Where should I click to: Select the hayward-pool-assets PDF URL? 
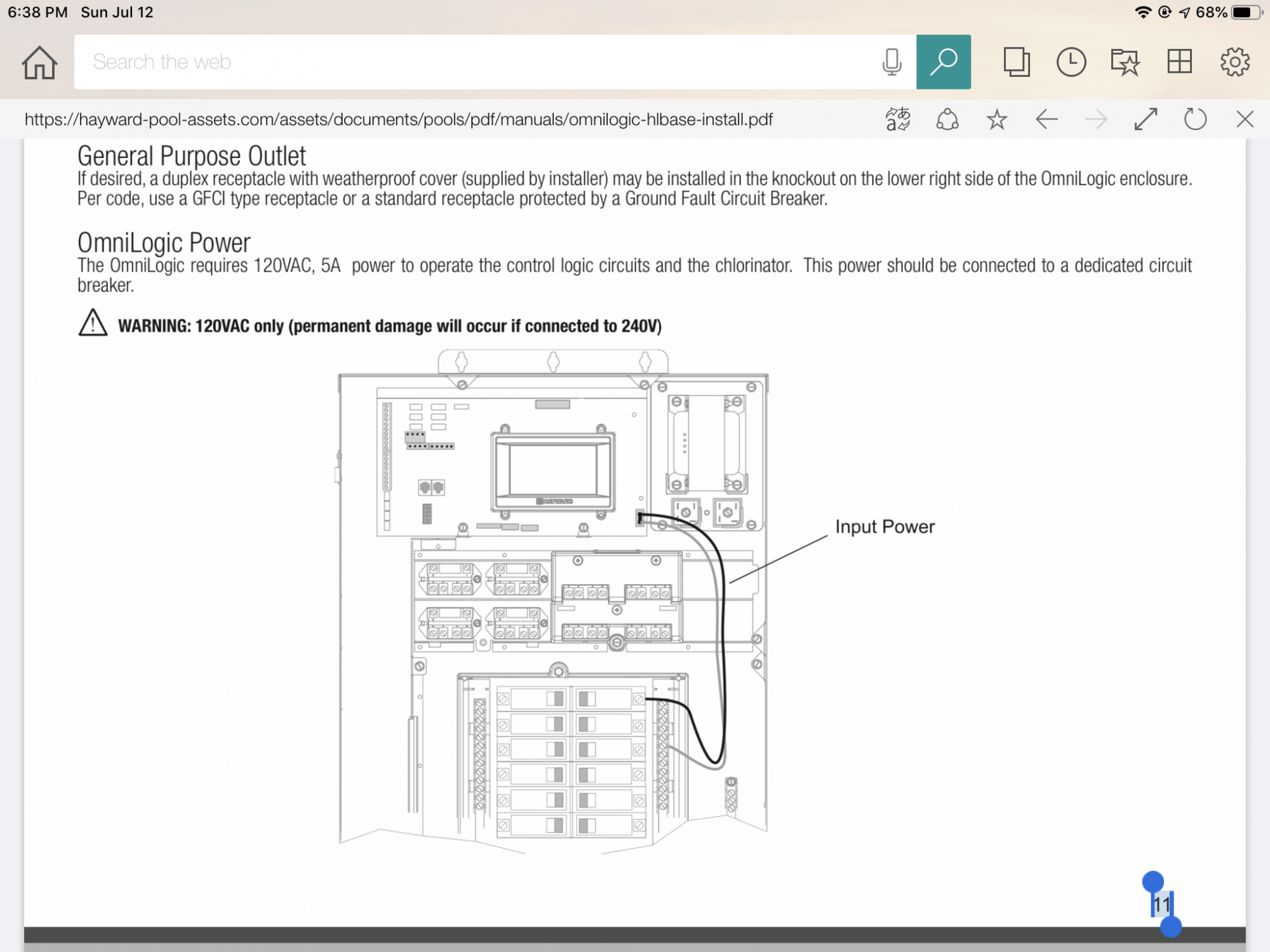399,119
